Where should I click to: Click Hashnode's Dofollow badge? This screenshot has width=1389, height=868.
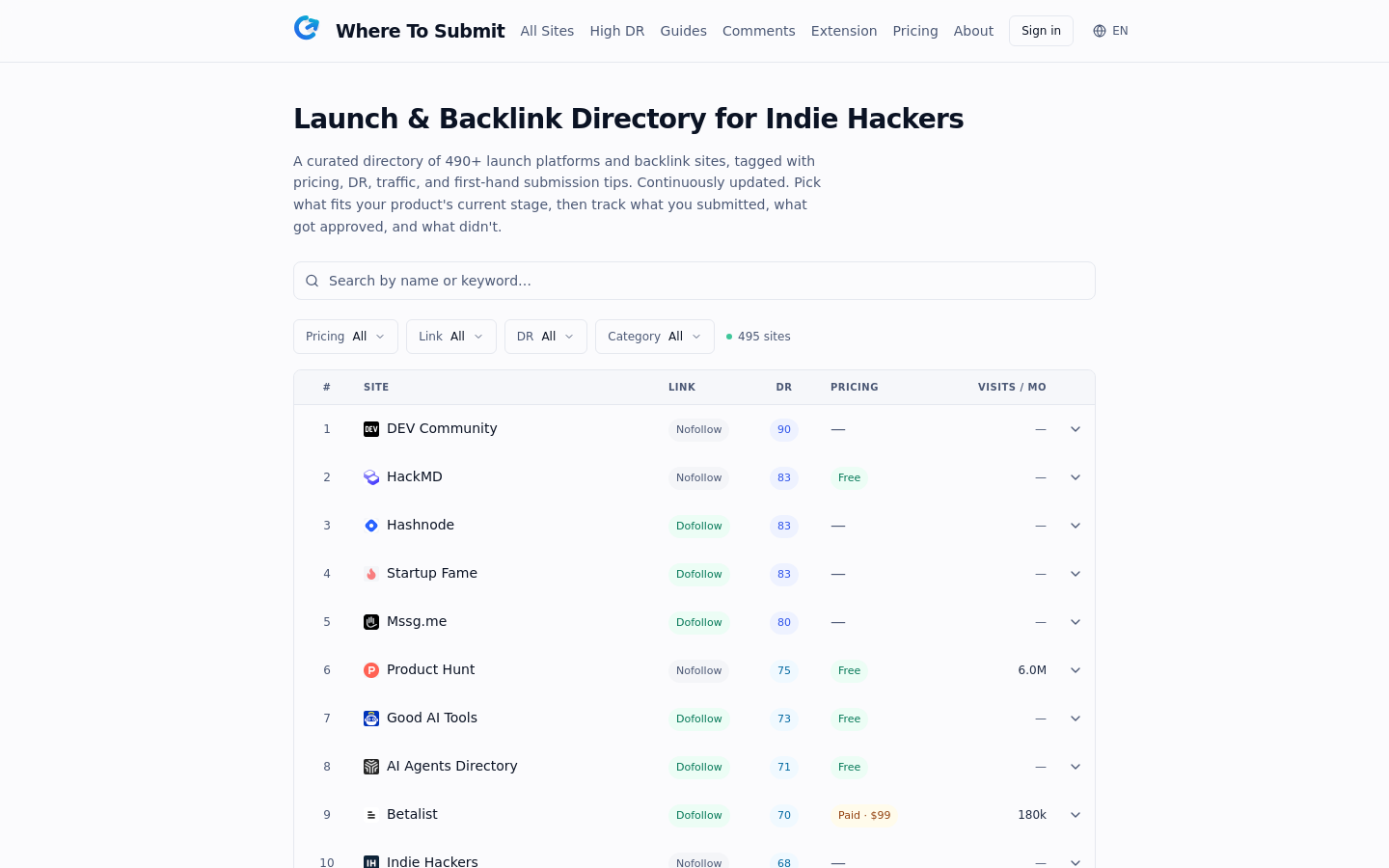click(698, 526)
